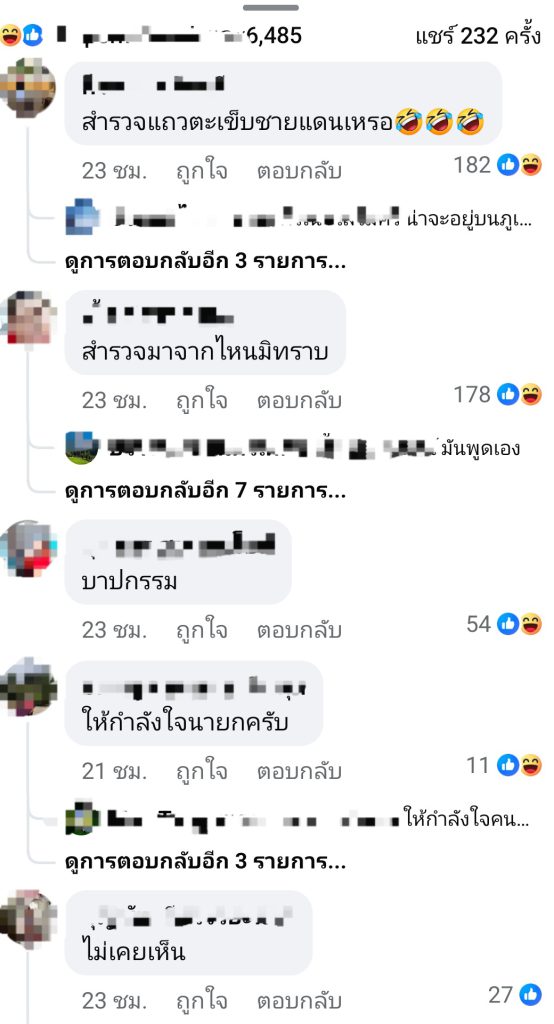
Task: Open post reaction summary at top left
Action: [x=22, y=35]
